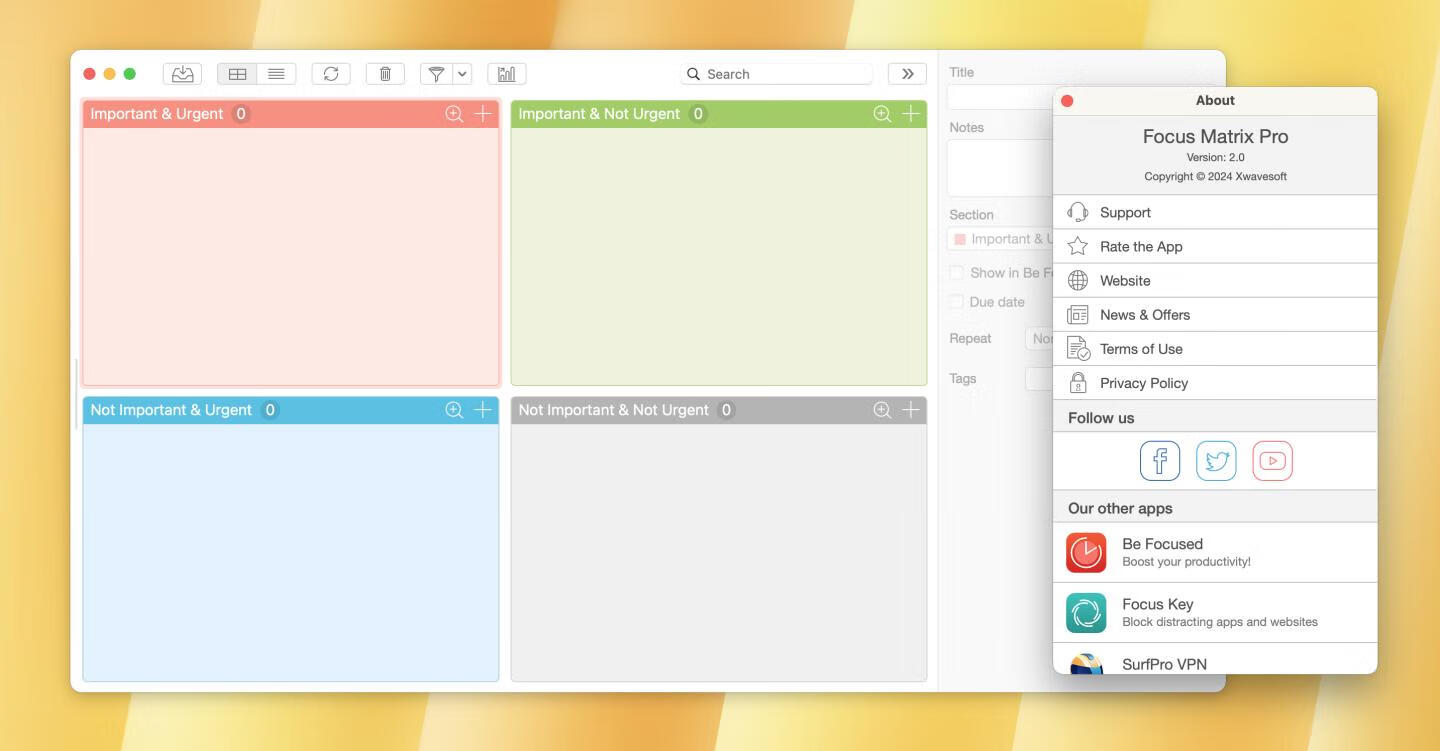Add task to Not Important & Not Urgent quadrant
The image size is (1440, 751).
coord(911,410)
